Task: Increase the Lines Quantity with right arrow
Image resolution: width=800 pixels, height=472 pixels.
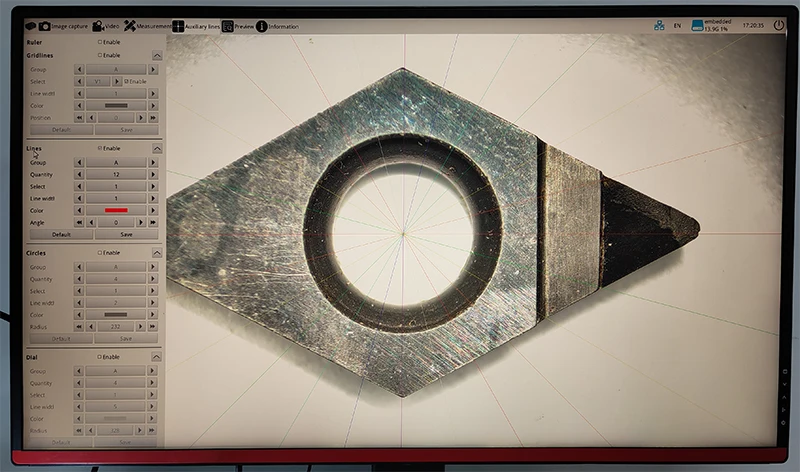Action: [153, 175]
